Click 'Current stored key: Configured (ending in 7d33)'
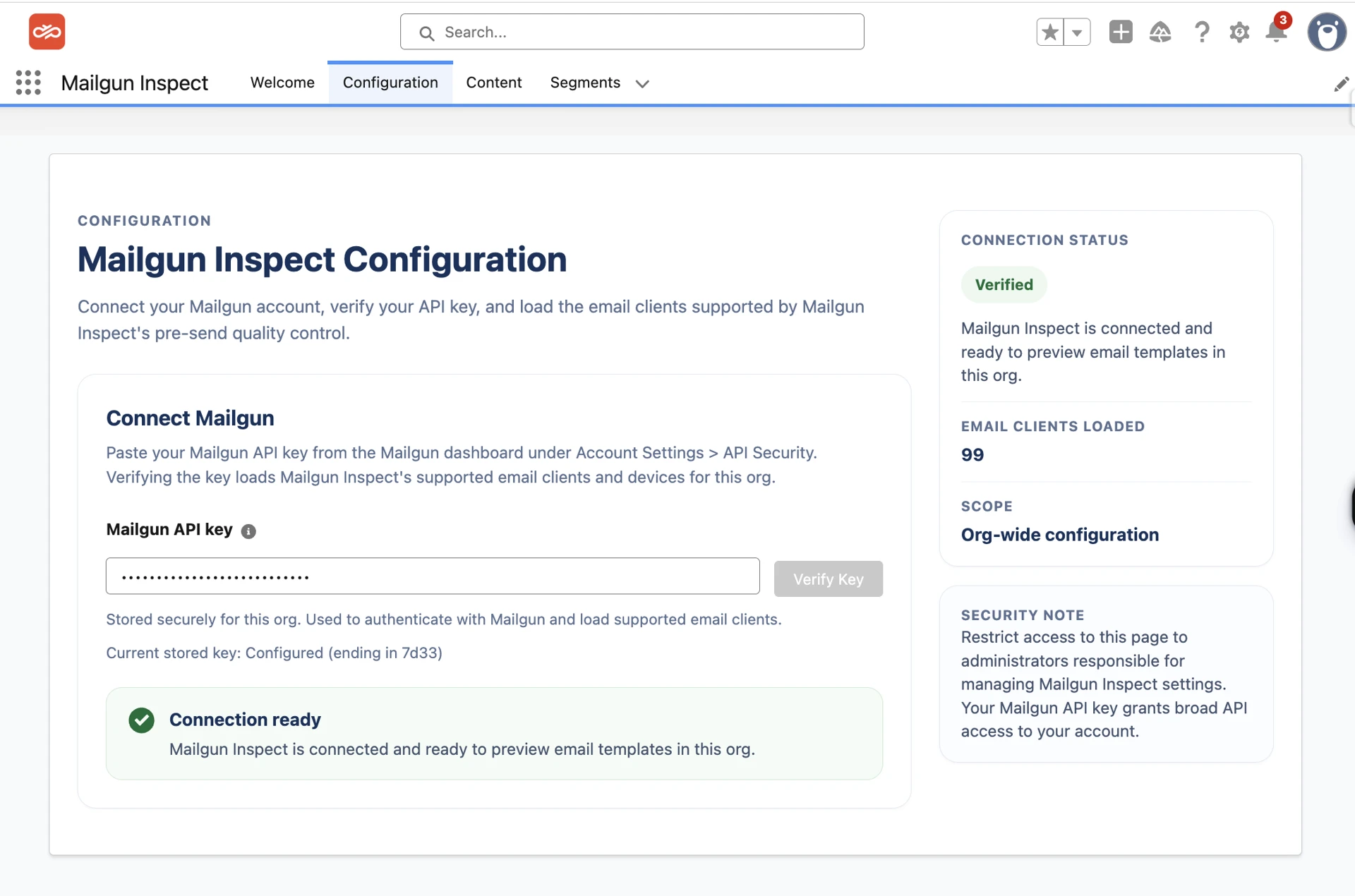This screenshot has width=1355, height=896. coord(274,653)
